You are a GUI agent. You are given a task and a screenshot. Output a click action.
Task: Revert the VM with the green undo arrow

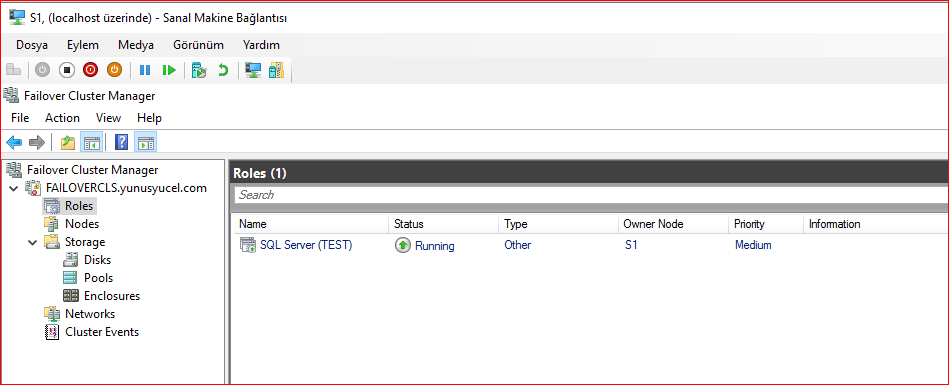tap(223, 70)
